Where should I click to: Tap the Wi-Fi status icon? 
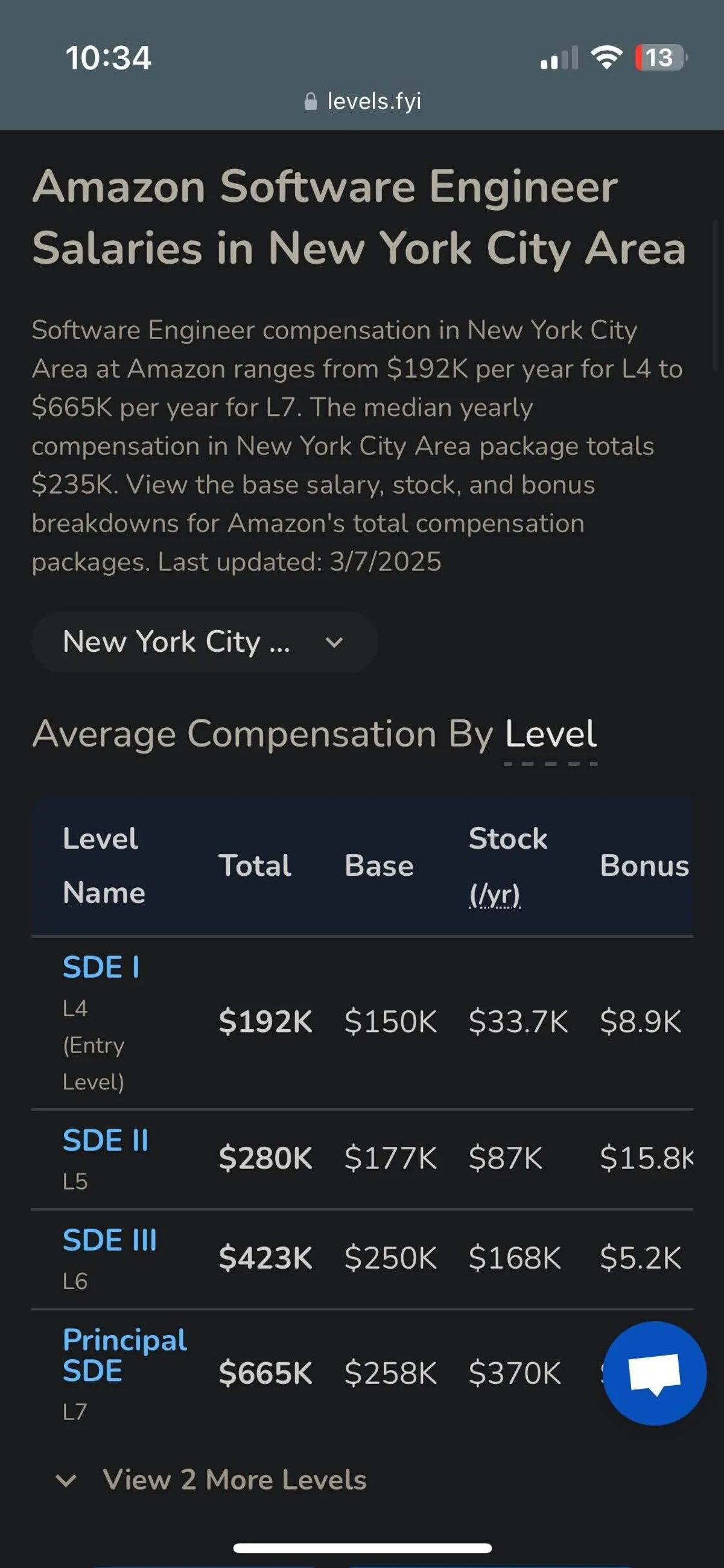coord(606,58)
